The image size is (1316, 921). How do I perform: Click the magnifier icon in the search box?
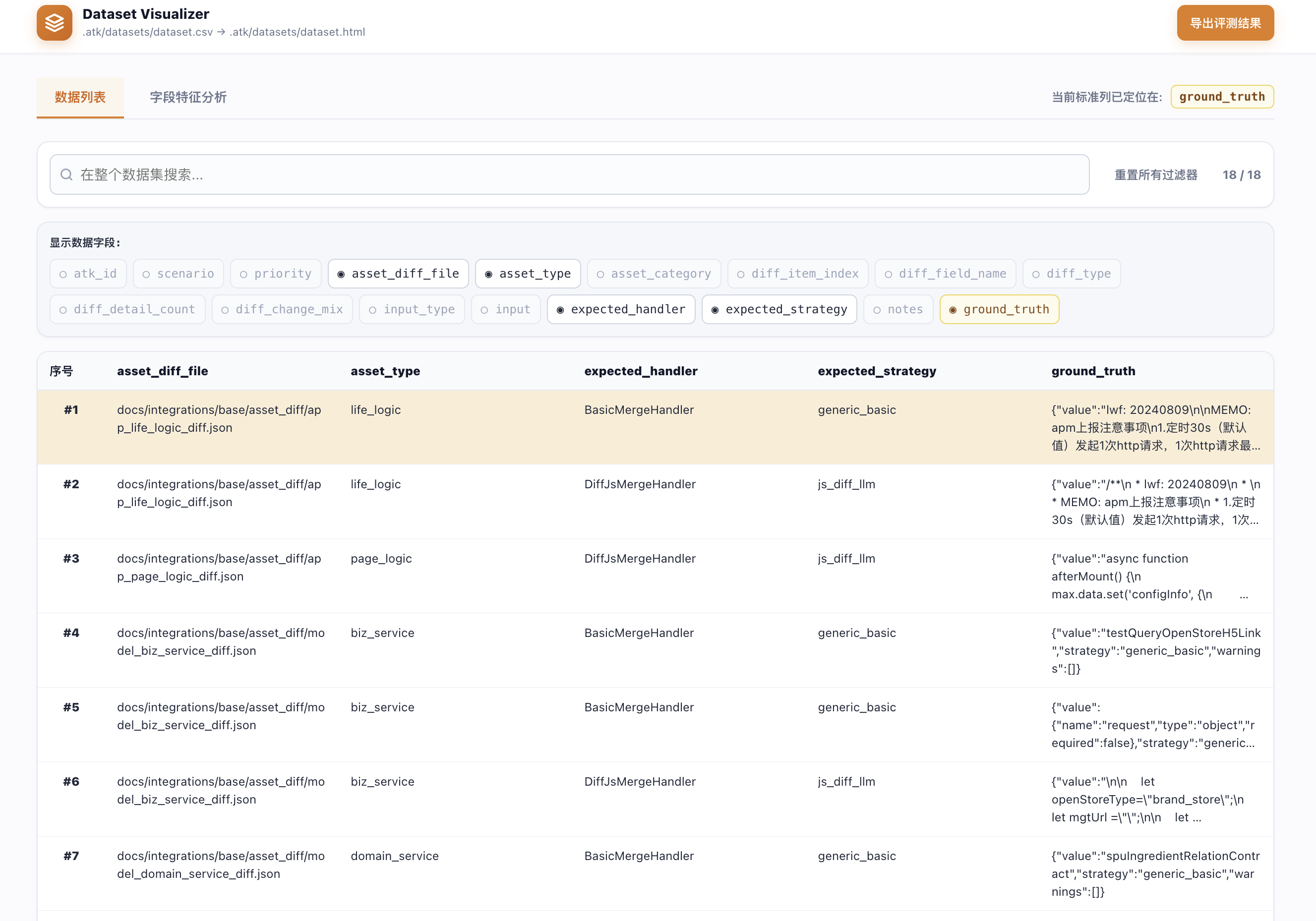[x=66, y=174]
